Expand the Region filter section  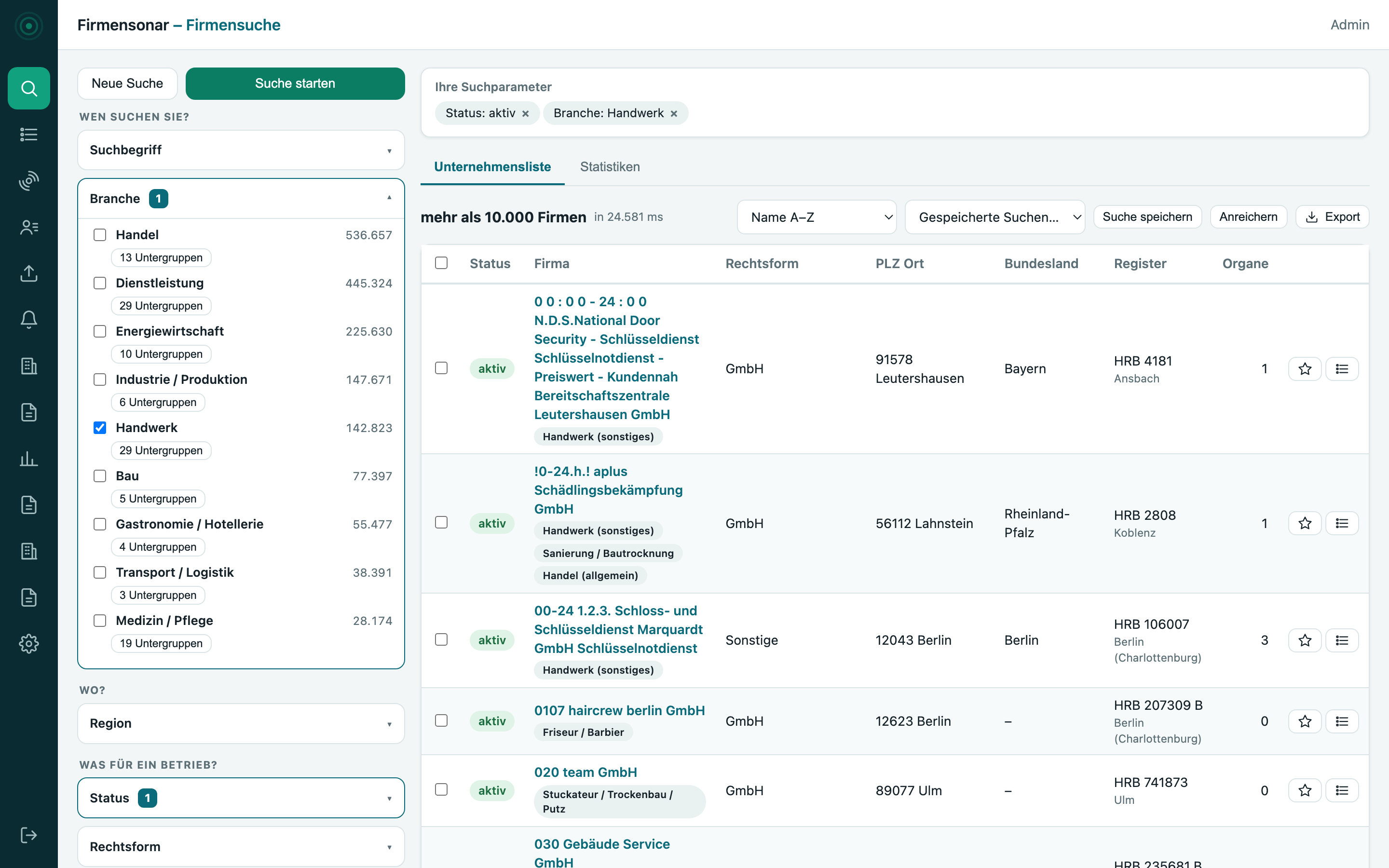(241, 723)
